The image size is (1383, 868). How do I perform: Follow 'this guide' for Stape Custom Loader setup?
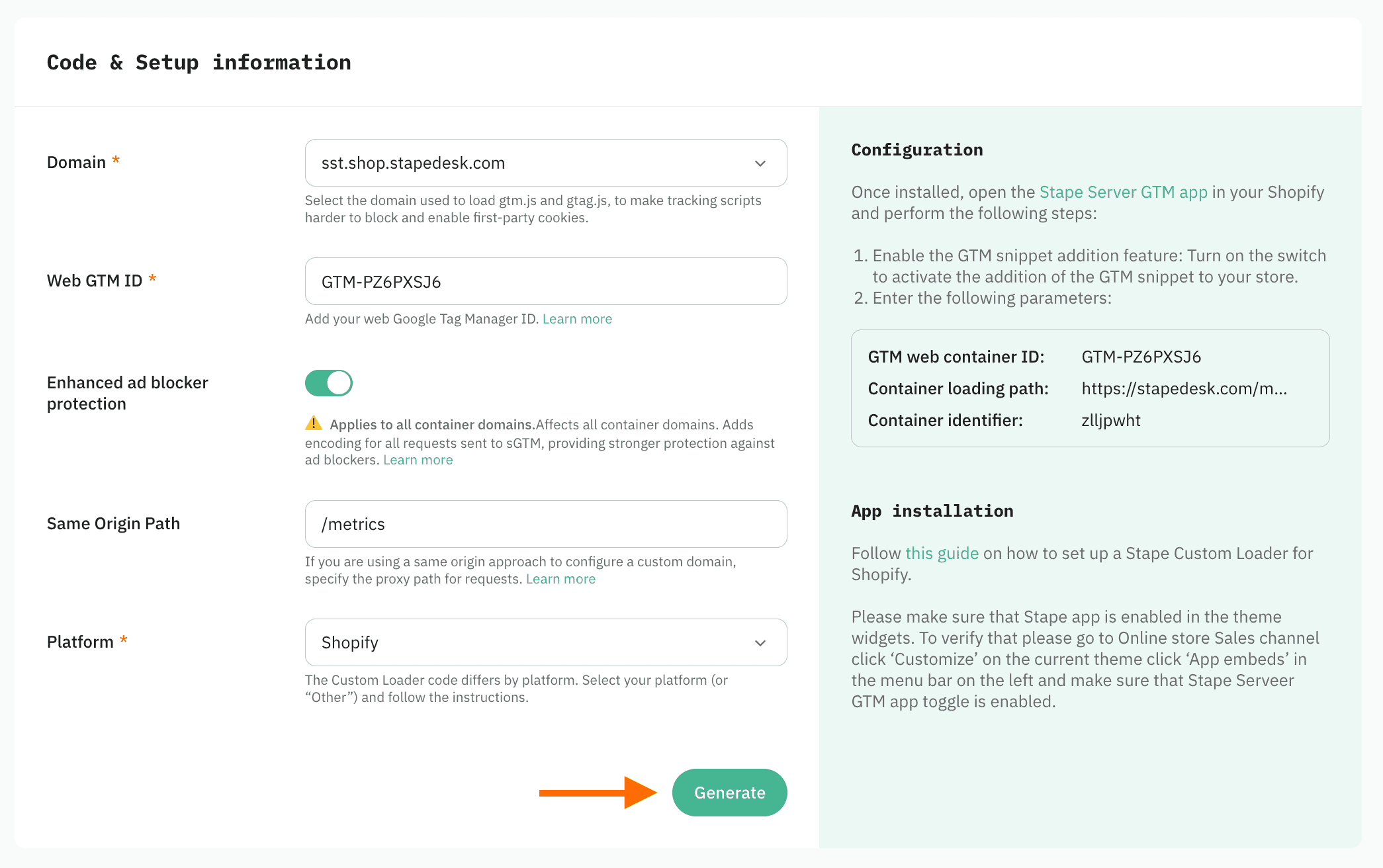coord(941,553)
